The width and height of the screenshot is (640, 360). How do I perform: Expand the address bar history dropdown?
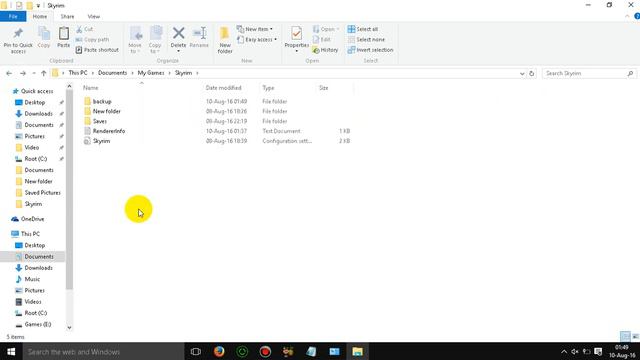522,73
